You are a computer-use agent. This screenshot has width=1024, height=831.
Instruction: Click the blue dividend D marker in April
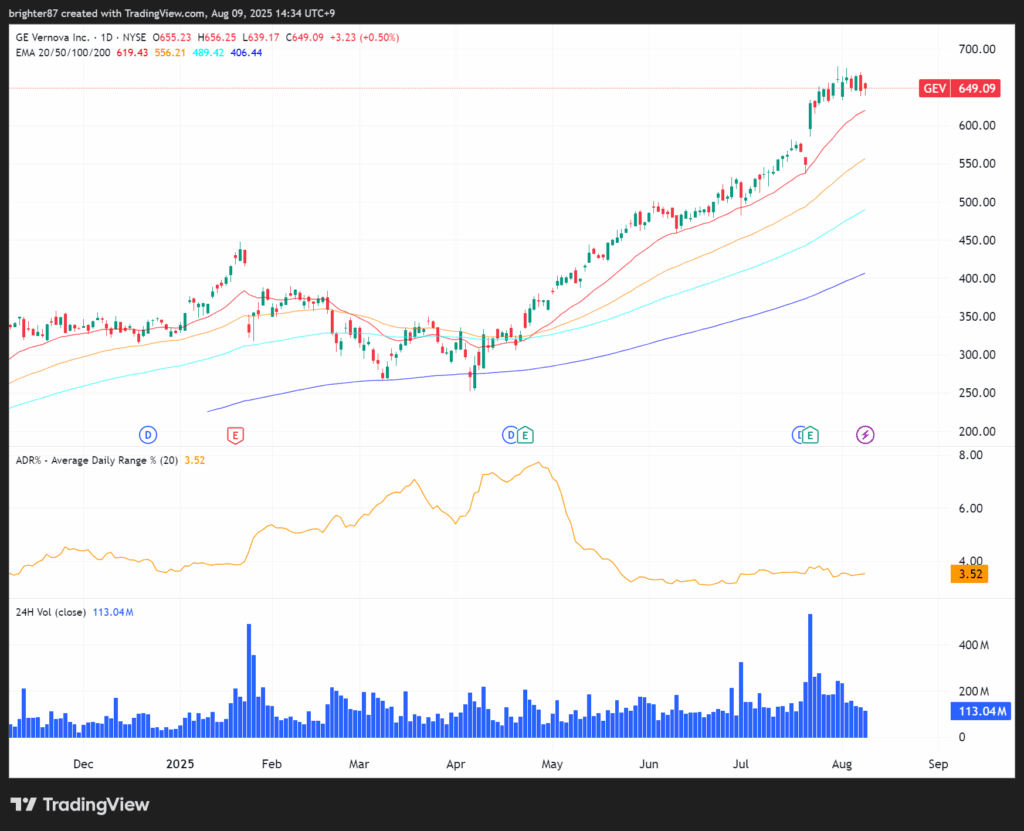[x=510, y=434]
